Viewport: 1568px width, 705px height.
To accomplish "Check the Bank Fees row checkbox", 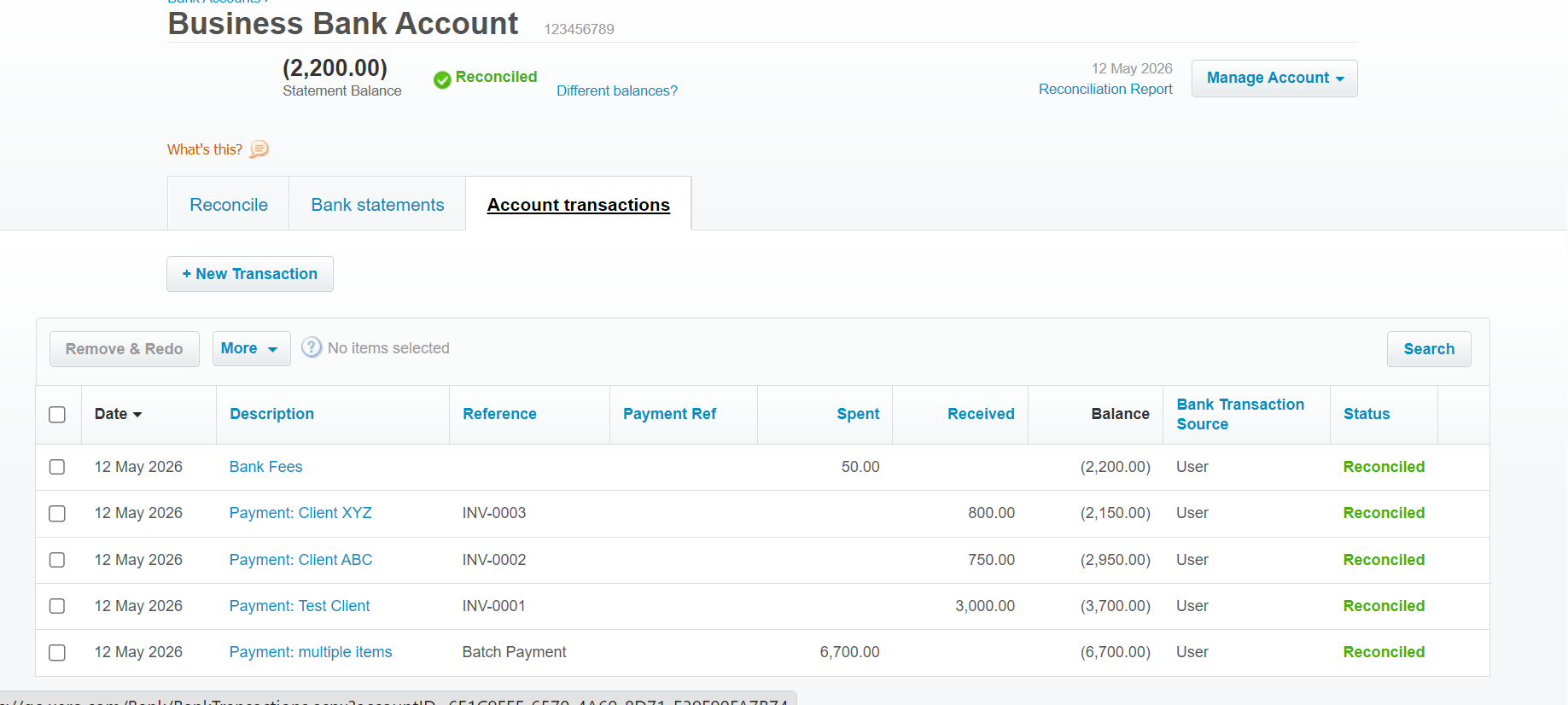I will (x=57, y=467).
